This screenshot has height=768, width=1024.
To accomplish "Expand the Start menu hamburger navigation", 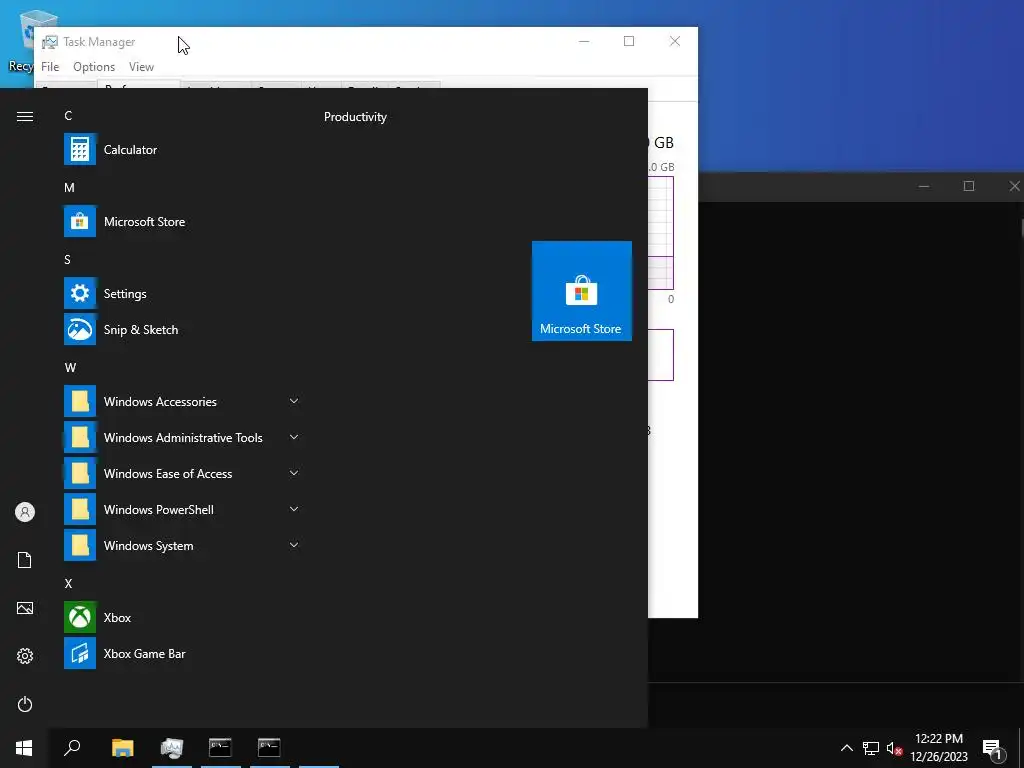I will tap(25, 116).
